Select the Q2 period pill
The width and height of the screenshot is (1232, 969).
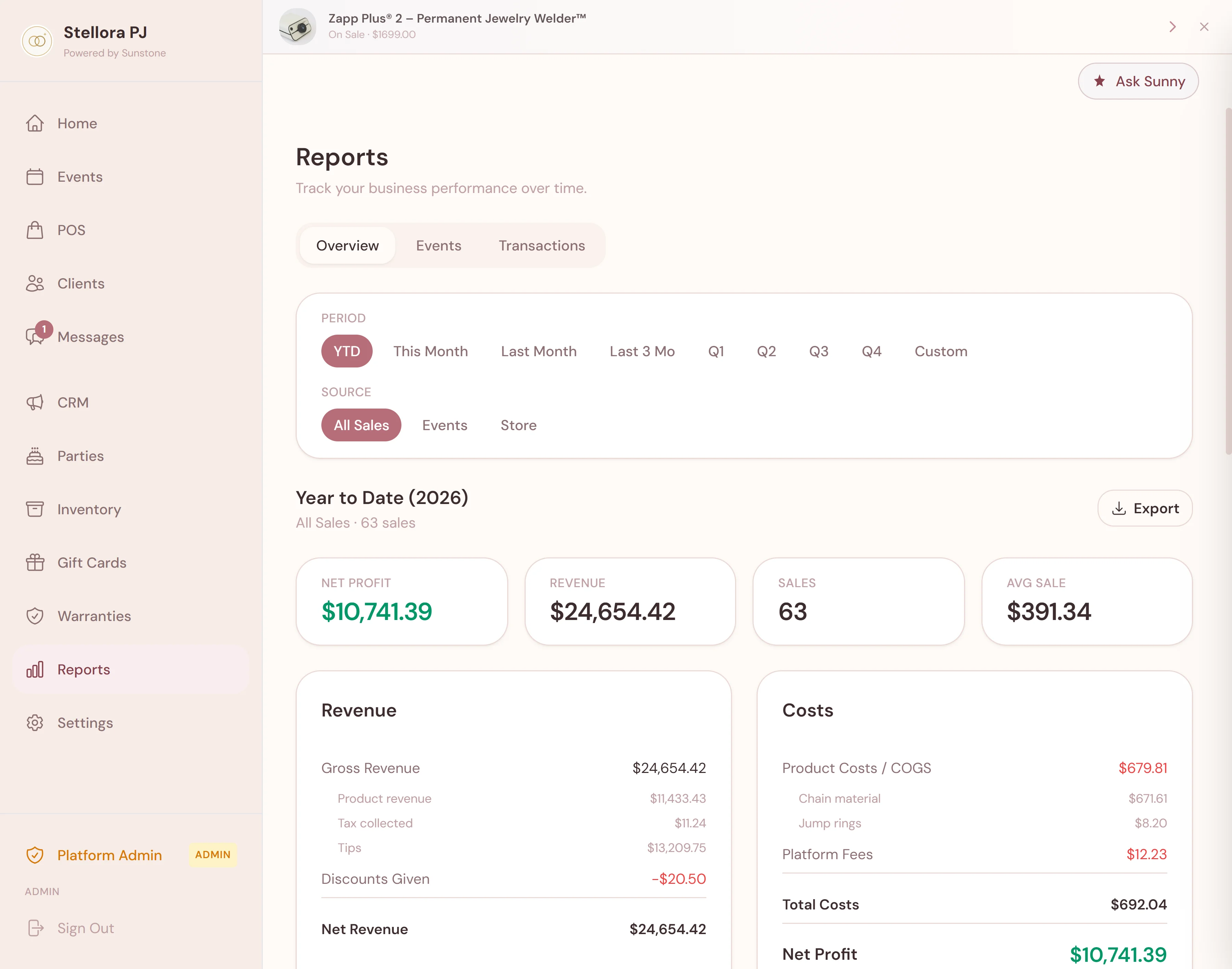point(767,351)
